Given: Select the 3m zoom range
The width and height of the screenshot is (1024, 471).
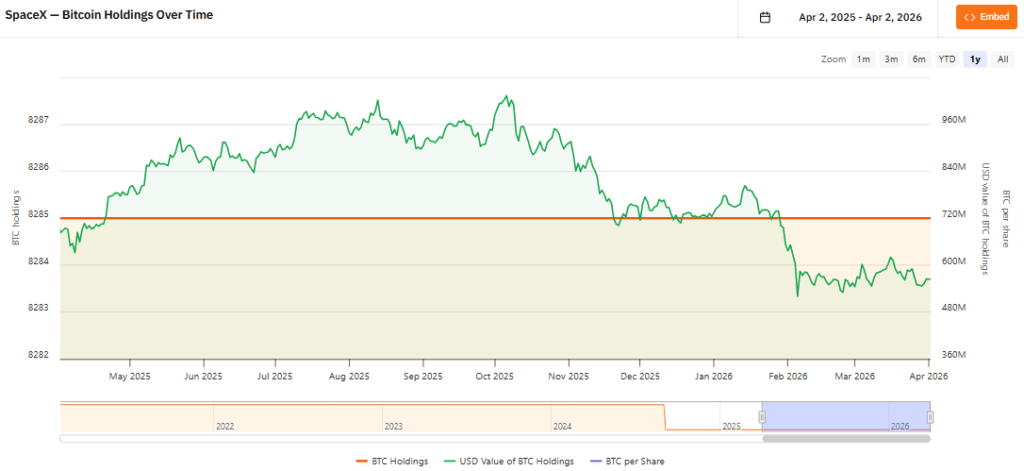Looking at the screenshot, I should [891, 60].
